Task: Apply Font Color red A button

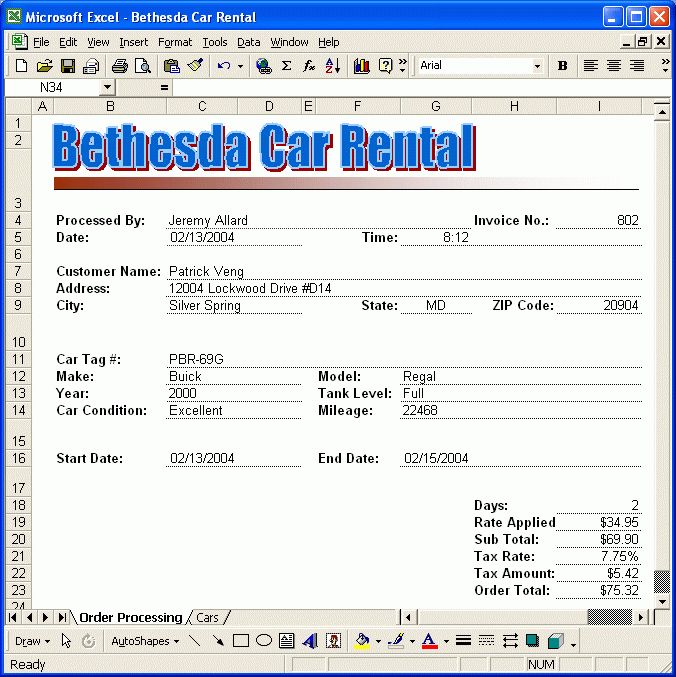Action: (x=429, y=641)
